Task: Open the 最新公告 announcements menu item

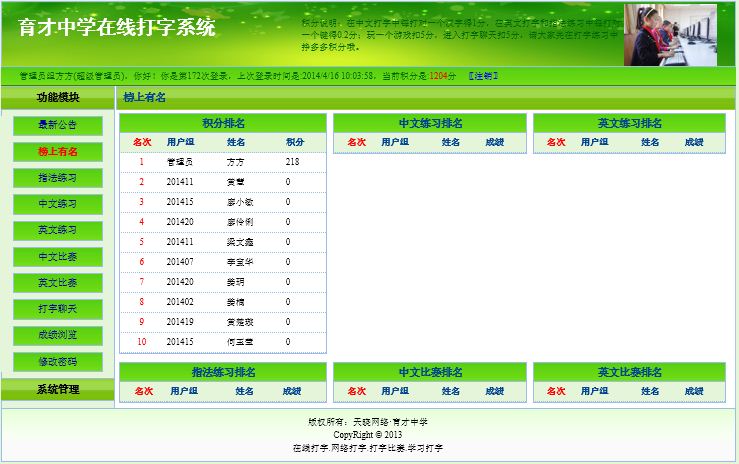Action: pyautogui.click(x=57, y=126)
